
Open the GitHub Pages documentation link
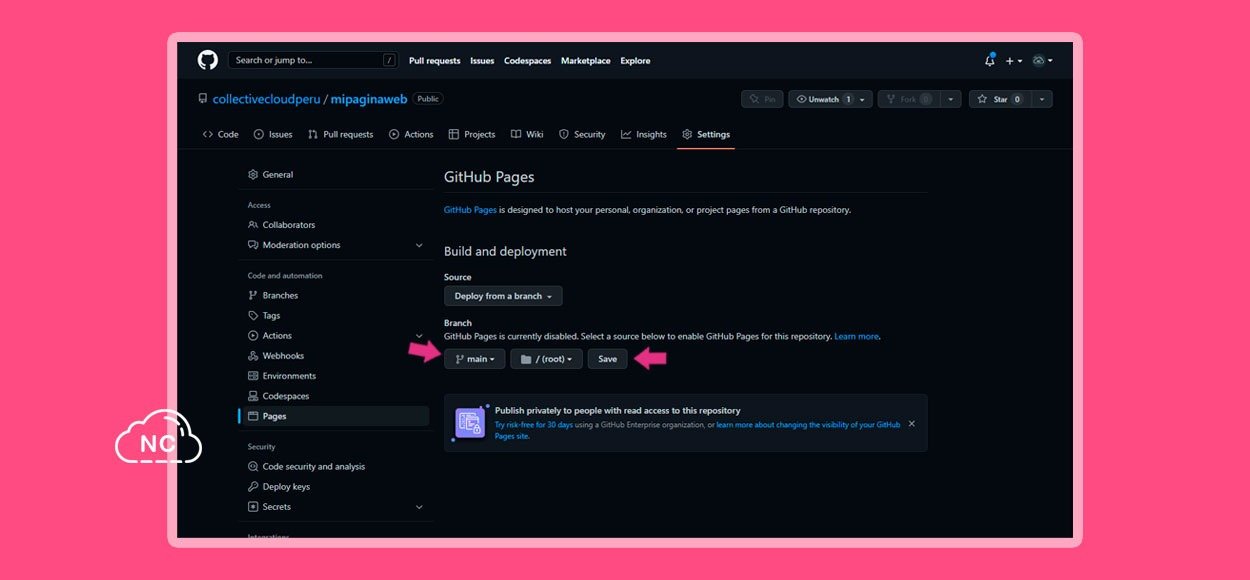(x=470, y=210)
